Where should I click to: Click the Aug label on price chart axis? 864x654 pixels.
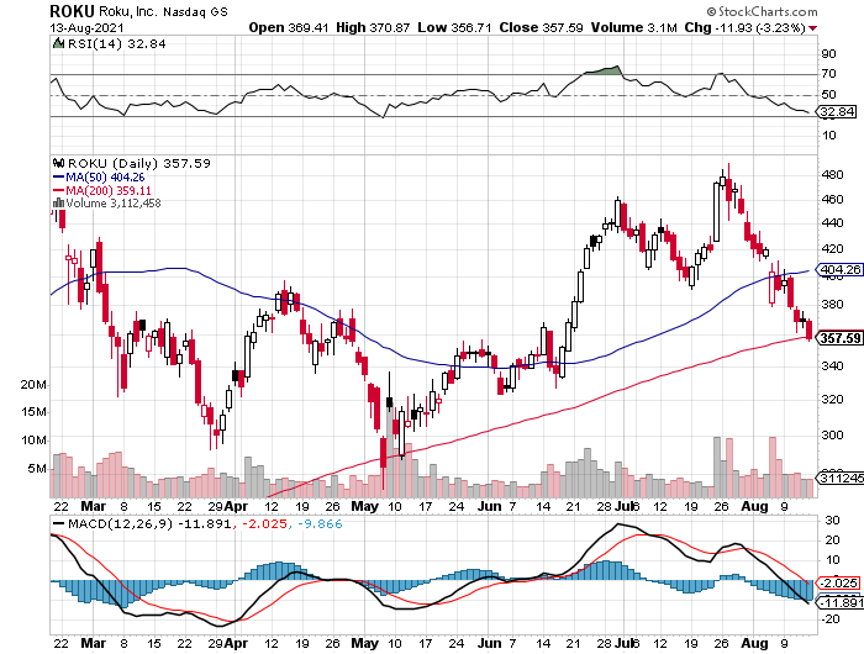coord(754,506)
